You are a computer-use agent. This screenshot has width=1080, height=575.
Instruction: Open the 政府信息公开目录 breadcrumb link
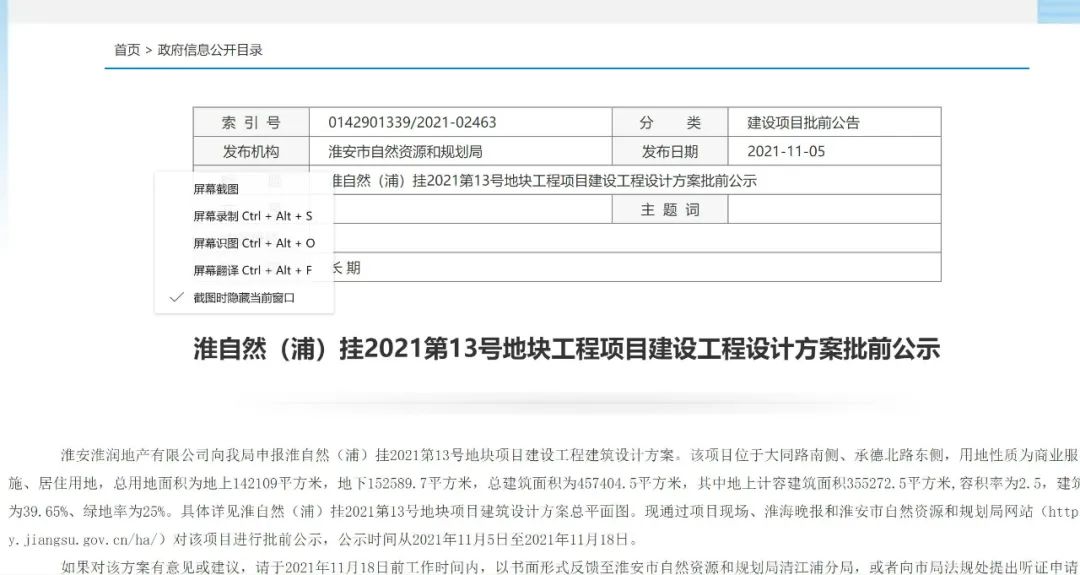click(210, 50)
